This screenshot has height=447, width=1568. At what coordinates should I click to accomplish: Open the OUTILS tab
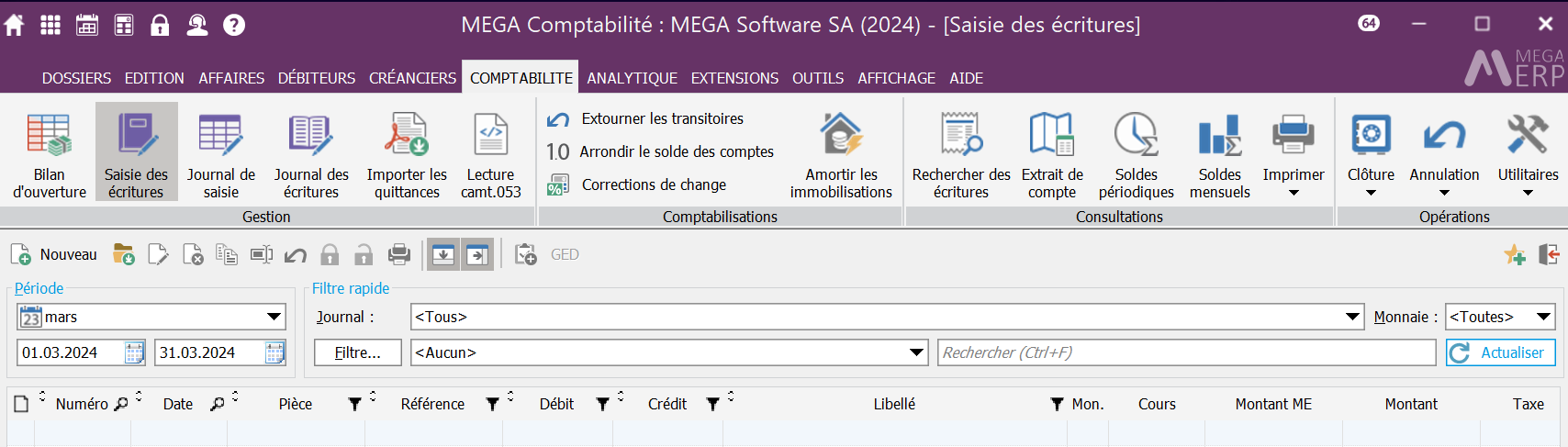pyautogui.click(x=818, y=78)
